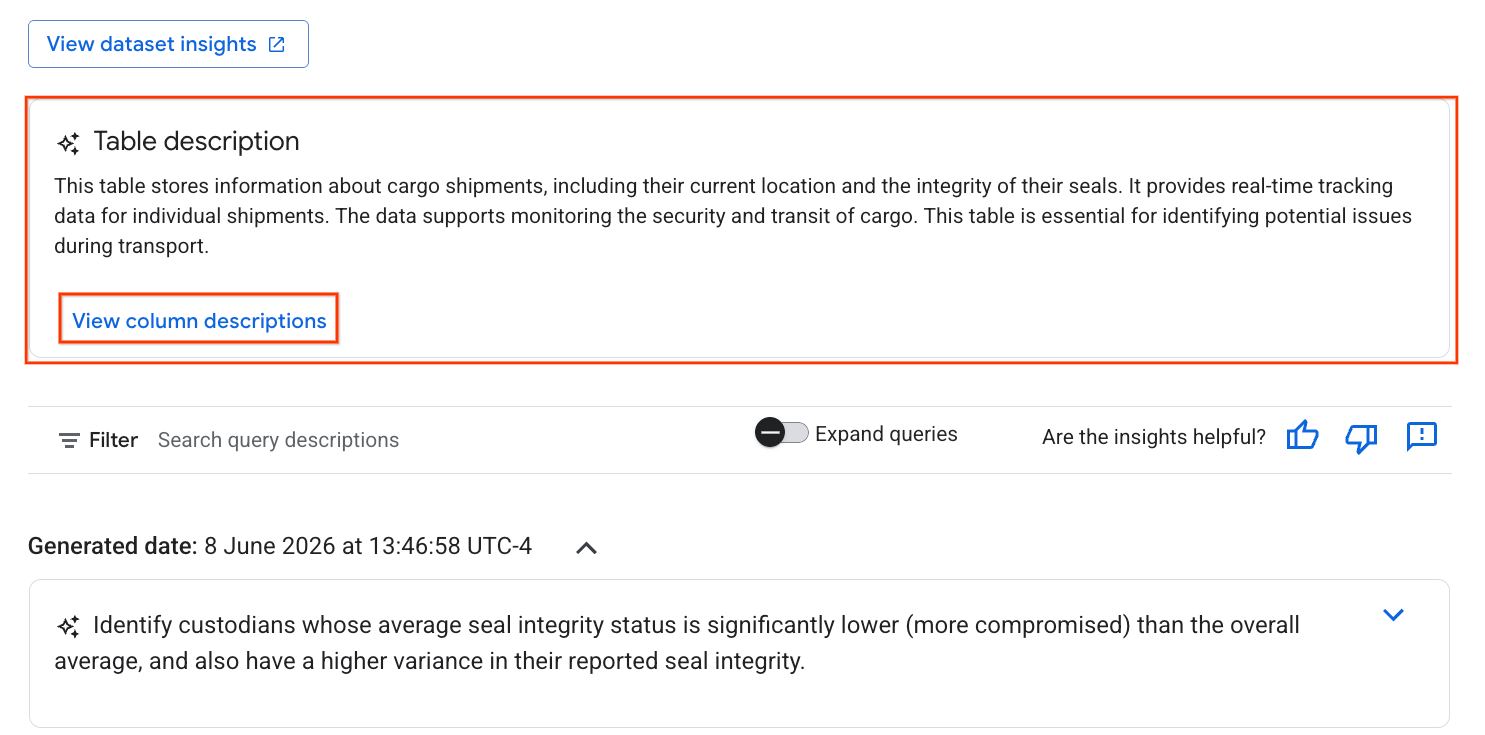Select the custodians query card text
1485x735 pixels.
click(676, 643)
